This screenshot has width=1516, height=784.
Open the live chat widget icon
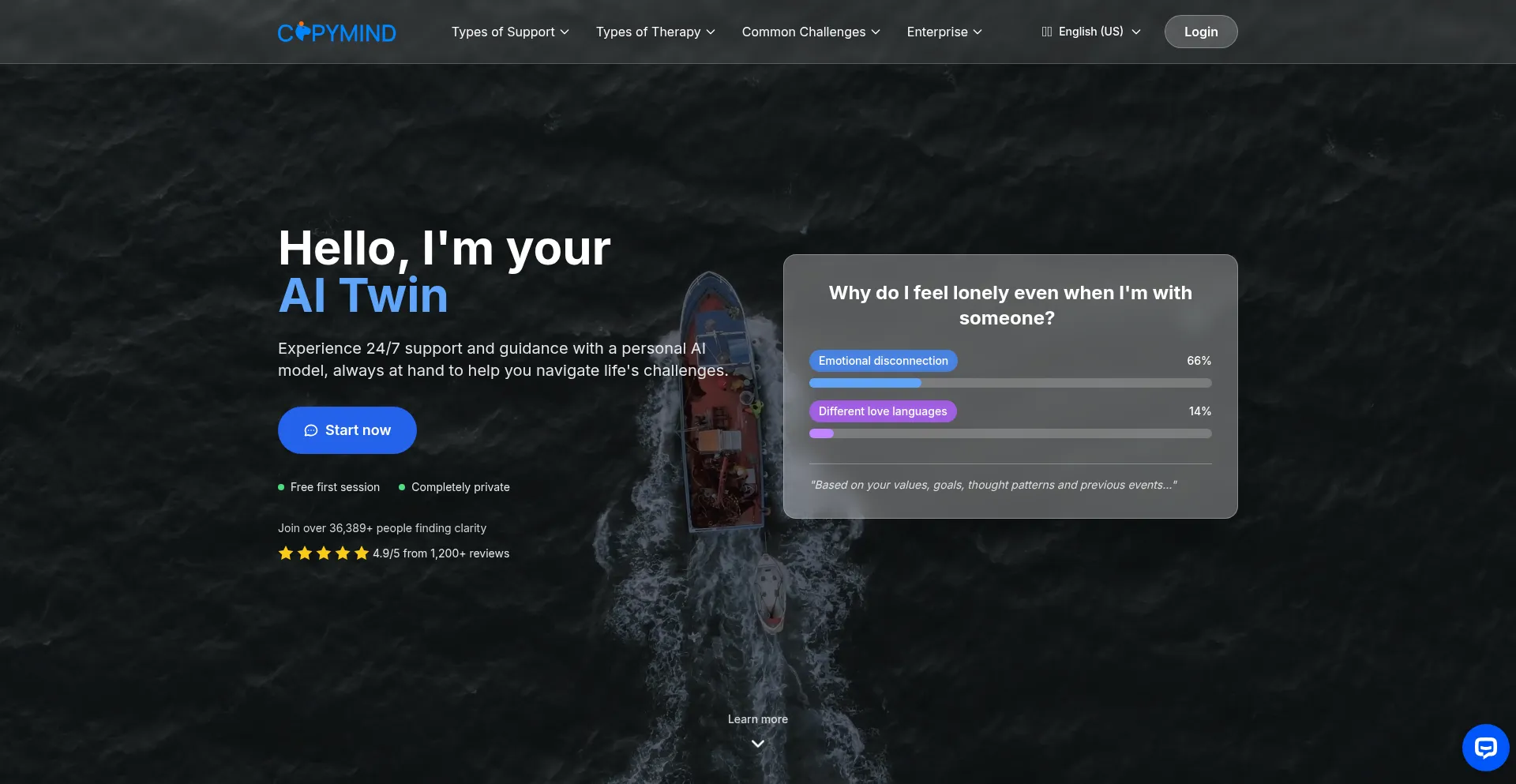(1485, 747)
